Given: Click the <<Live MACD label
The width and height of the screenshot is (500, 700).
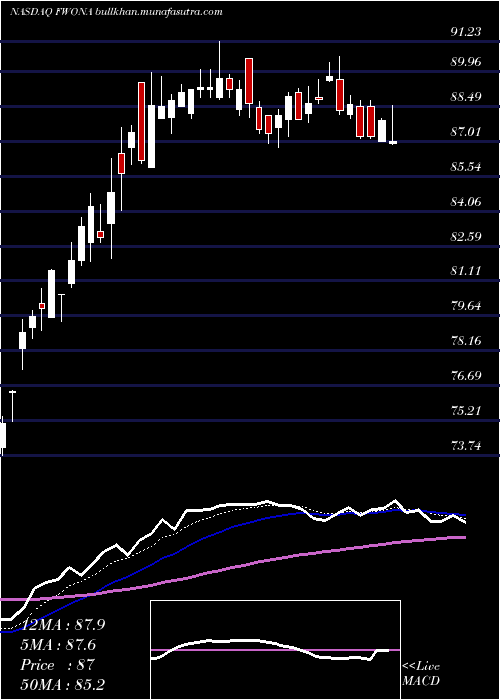Looking at the screenshot, I should click(421, 674).
